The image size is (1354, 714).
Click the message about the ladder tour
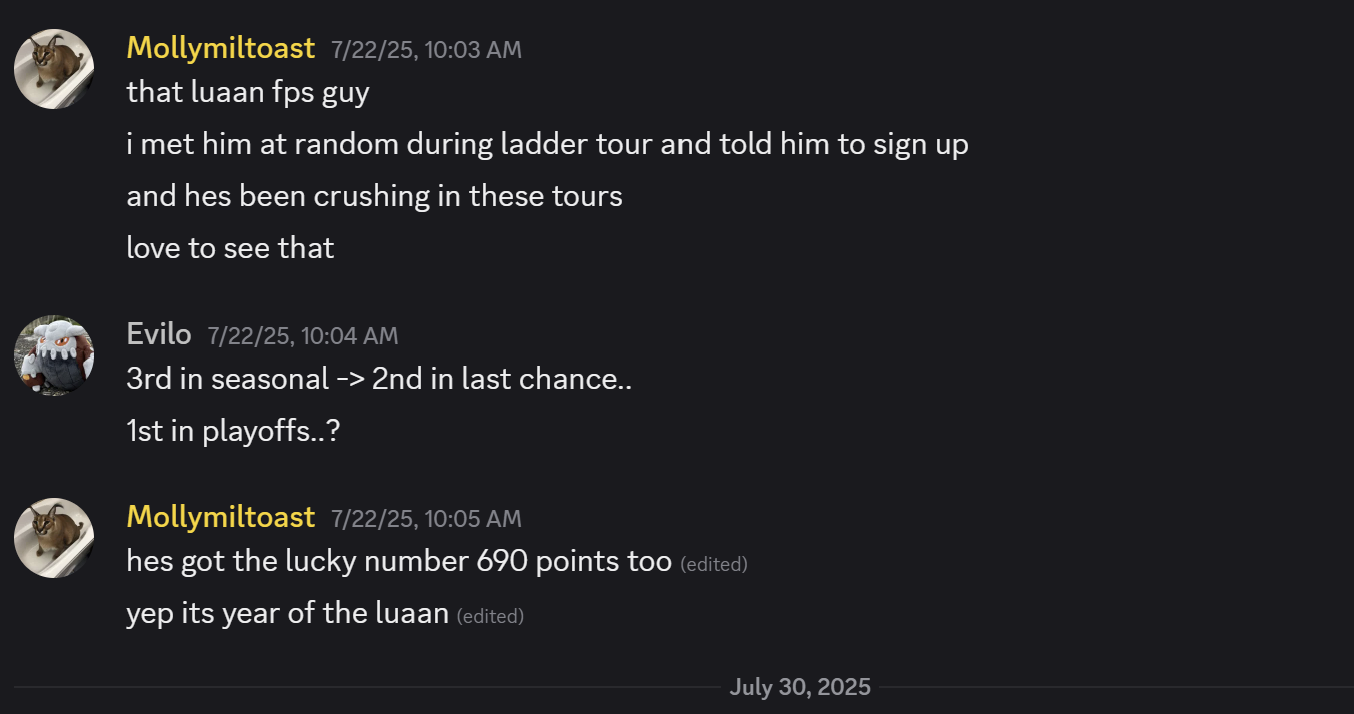547,144
